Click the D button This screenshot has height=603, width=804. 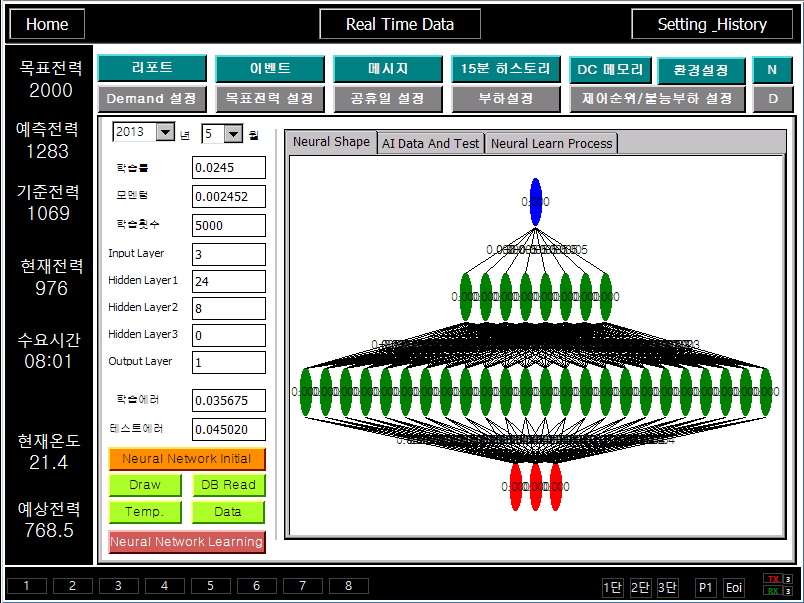773,99
